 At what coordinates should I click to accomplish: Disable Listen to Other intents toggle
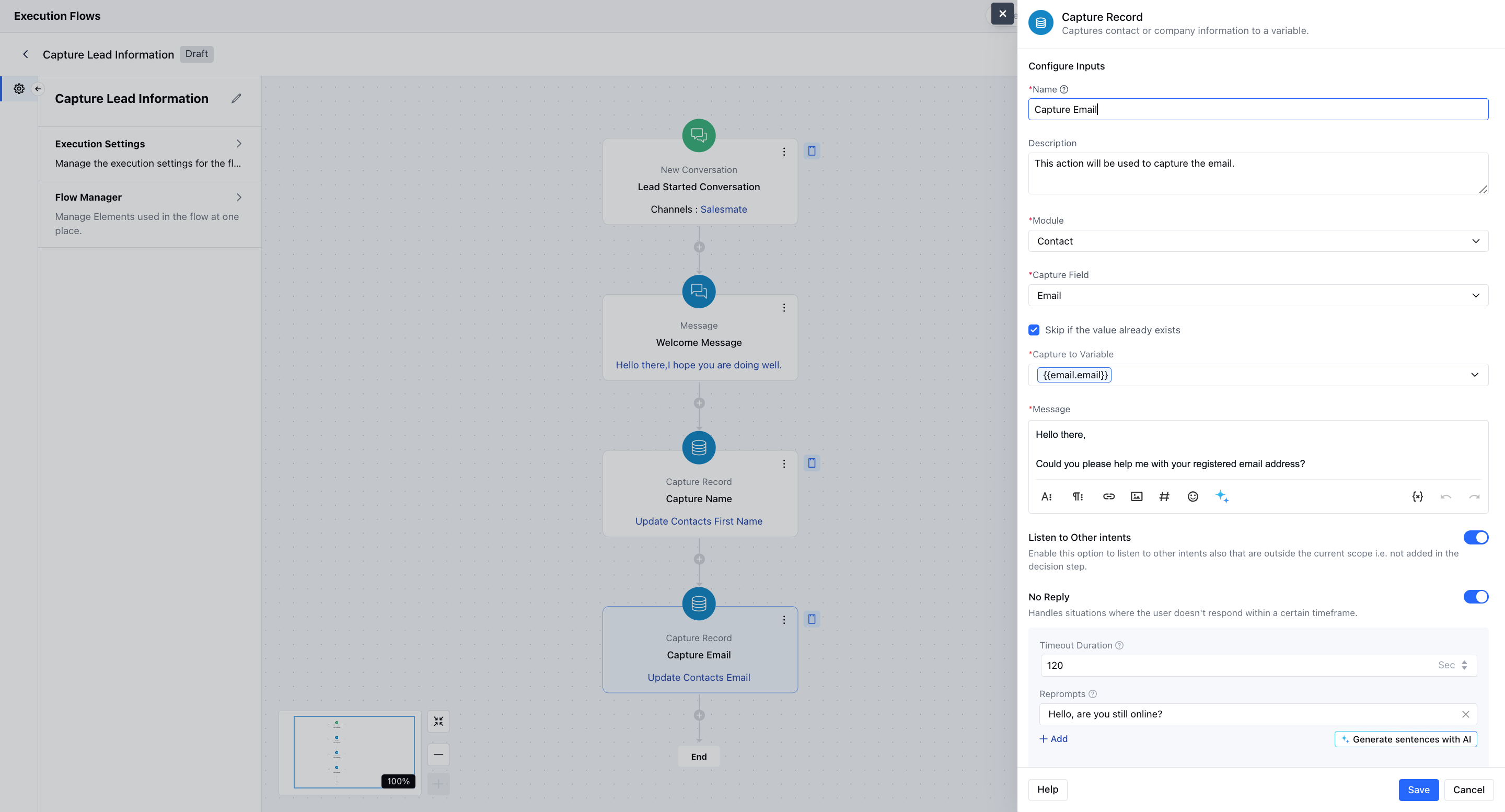[x=1475, y=538]
